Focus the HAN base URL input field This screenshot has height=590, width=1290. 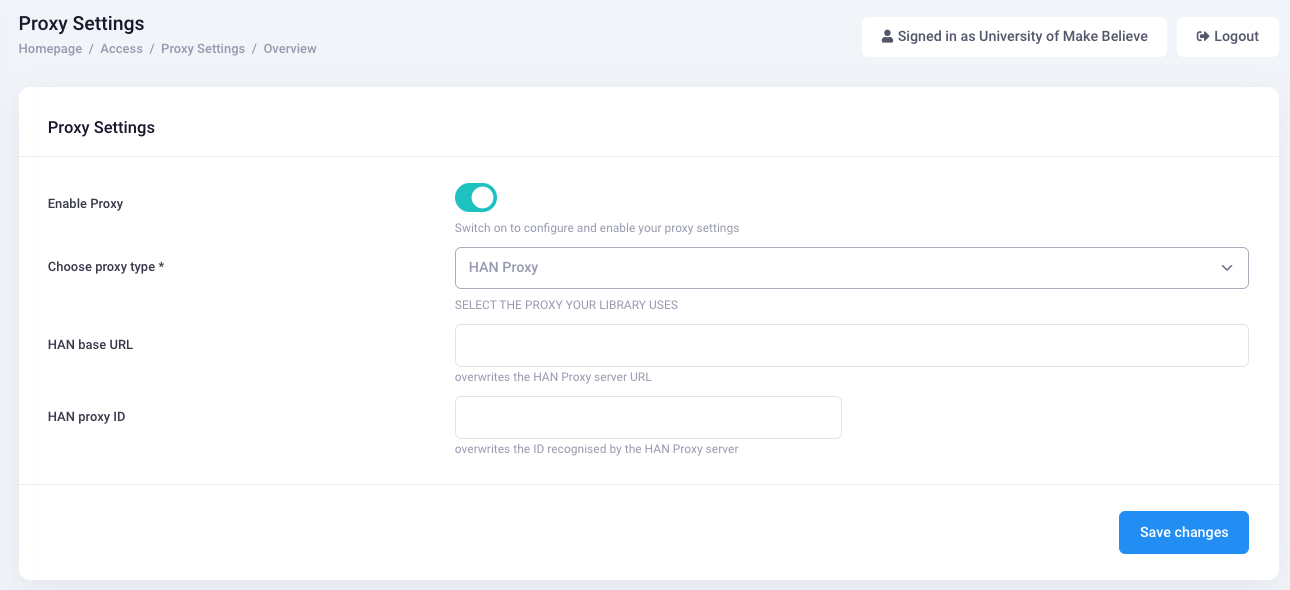coord(852,345)
